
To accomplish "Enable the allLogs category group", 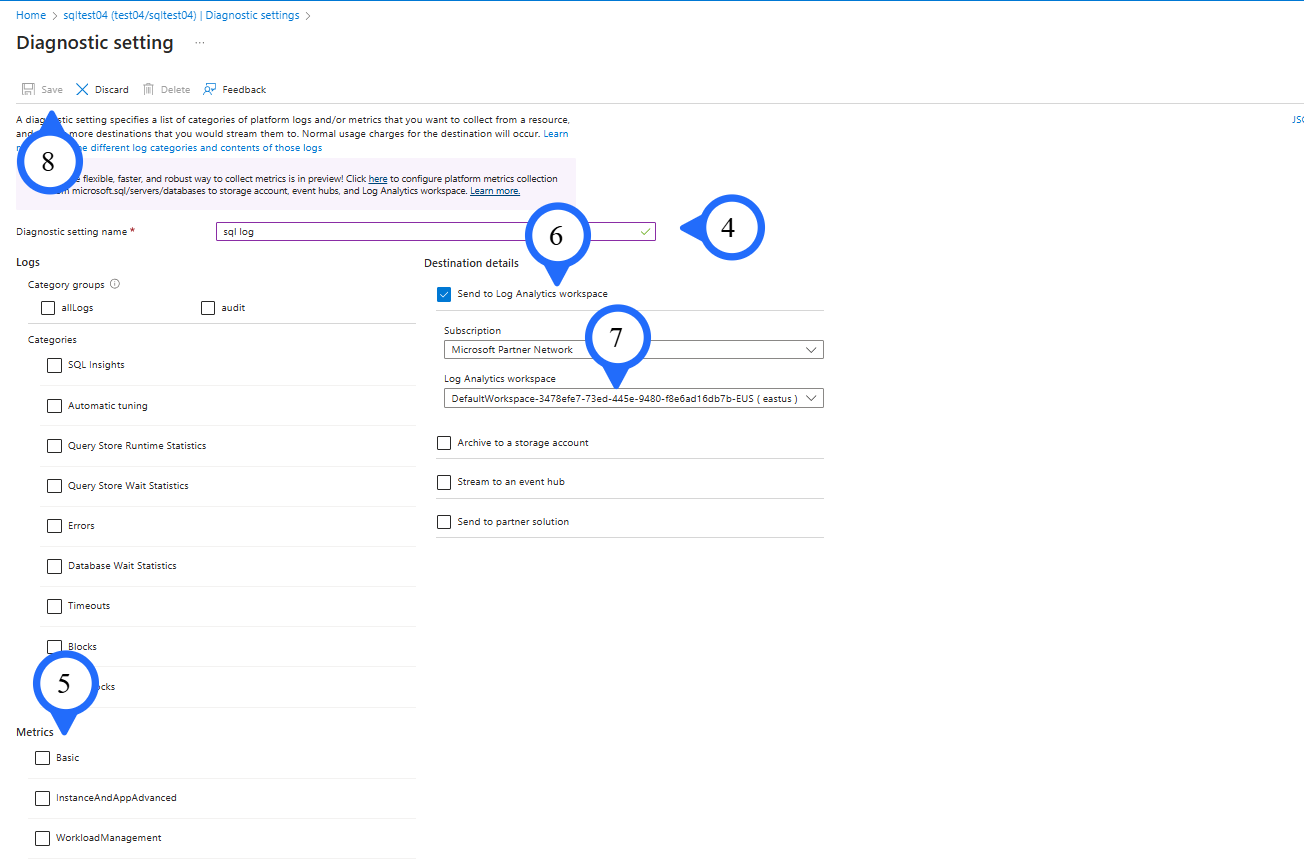I will (48, 308).
